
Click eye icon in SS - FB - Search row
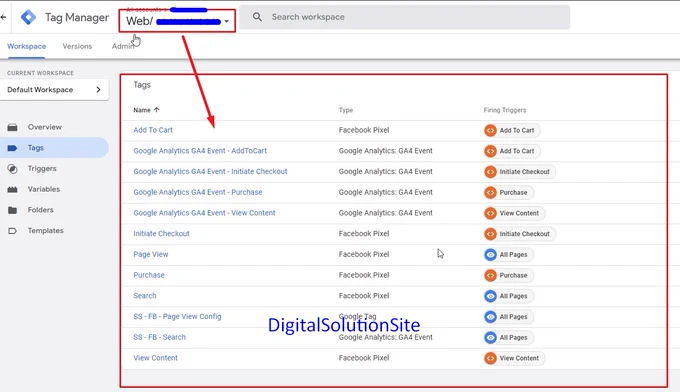[x=490, y=337]
